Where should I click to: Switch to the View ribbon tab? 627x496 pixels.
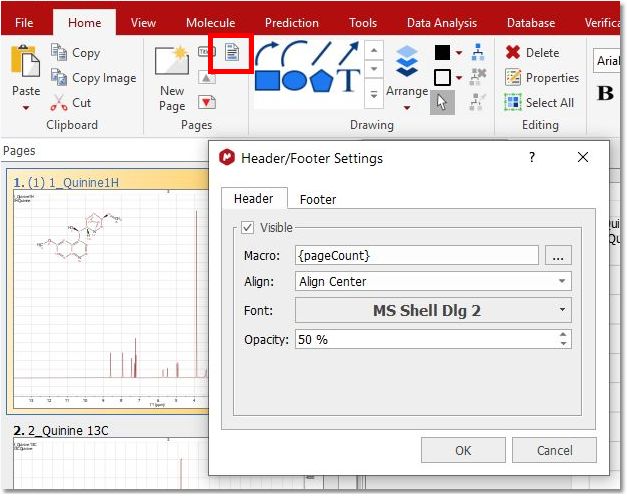pos(143,23)
